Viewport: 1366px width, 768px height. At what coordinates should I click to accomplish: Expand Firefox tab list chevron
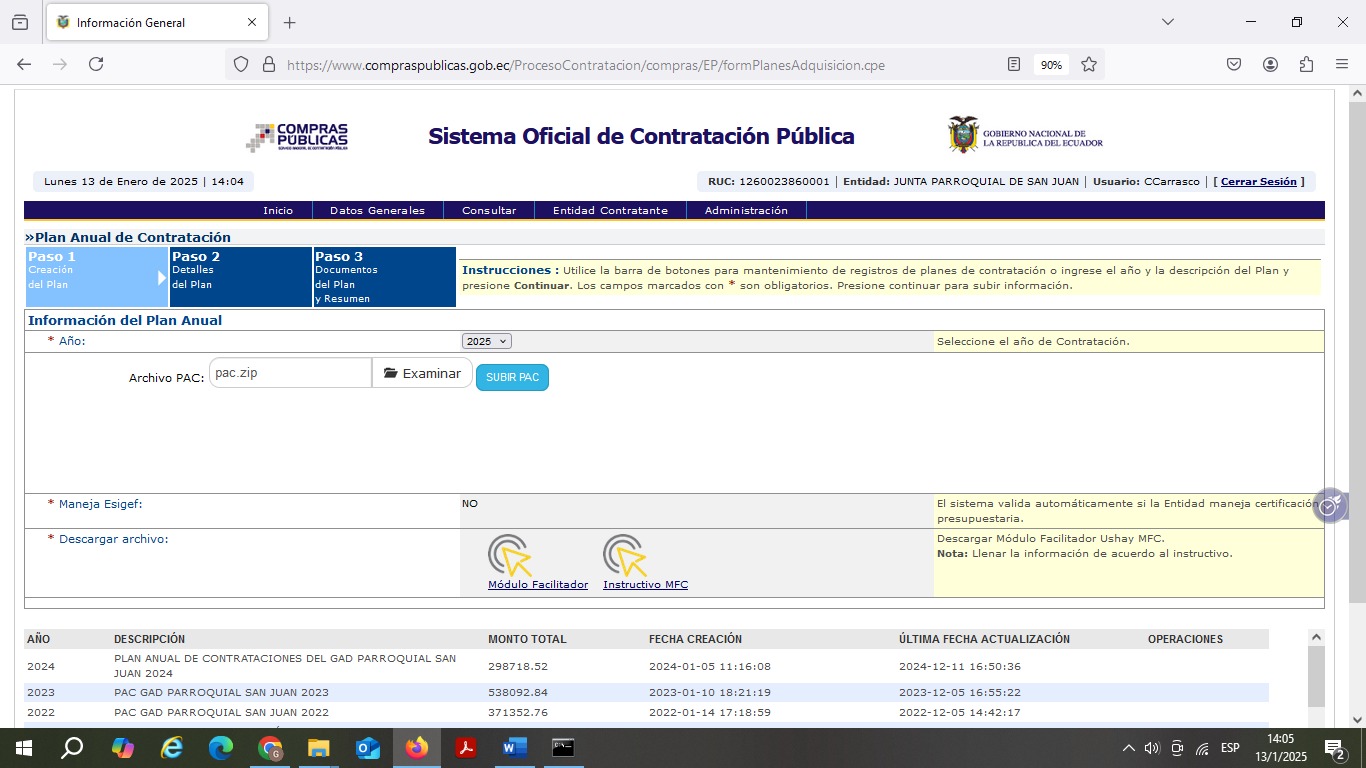[x=1167, y=22]
